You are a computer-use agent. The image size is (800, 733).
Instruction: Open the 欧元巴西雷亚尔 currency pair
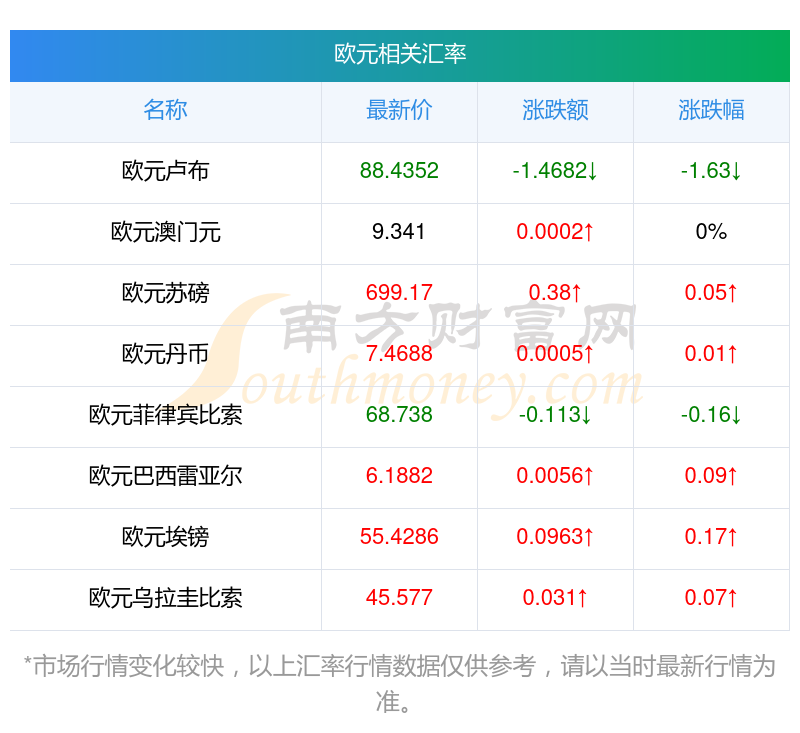(x=165, y=476)
